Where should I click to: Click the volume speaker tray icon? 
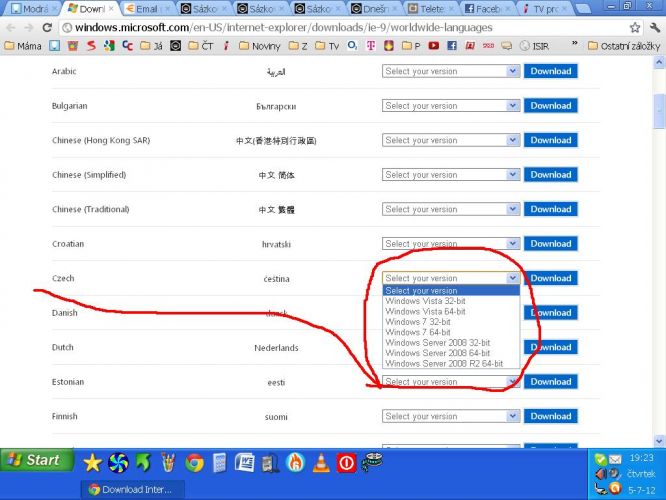point(601,474)
